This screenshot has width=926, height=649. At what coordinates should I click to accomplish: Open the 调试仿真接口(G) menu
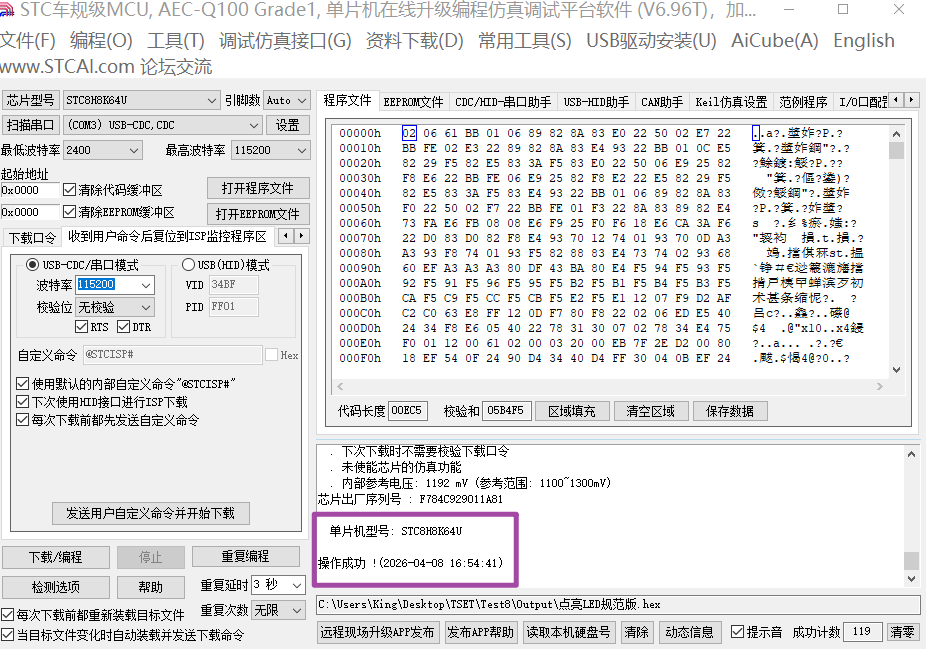(x=285, y=41)
